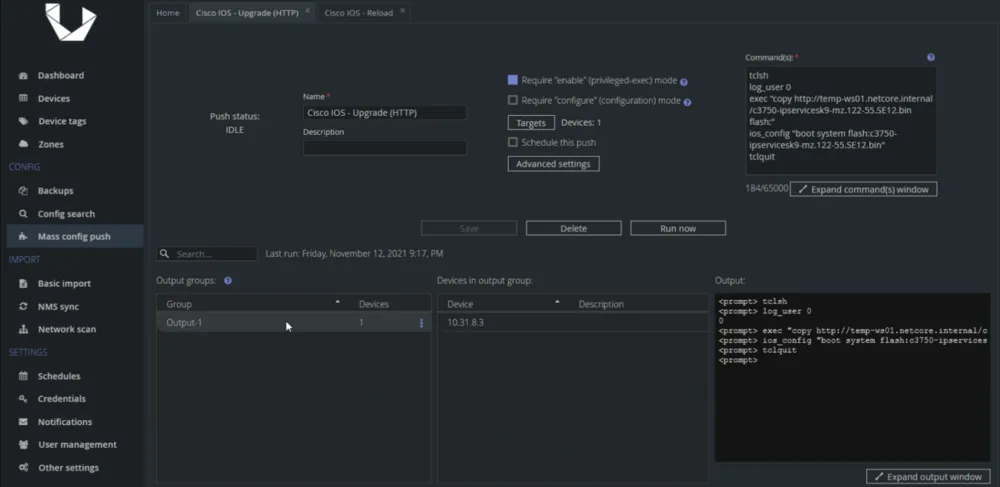Open NMS sync in the sidebar
This screenshot has height=487, width=1000.
coord(58,307)
